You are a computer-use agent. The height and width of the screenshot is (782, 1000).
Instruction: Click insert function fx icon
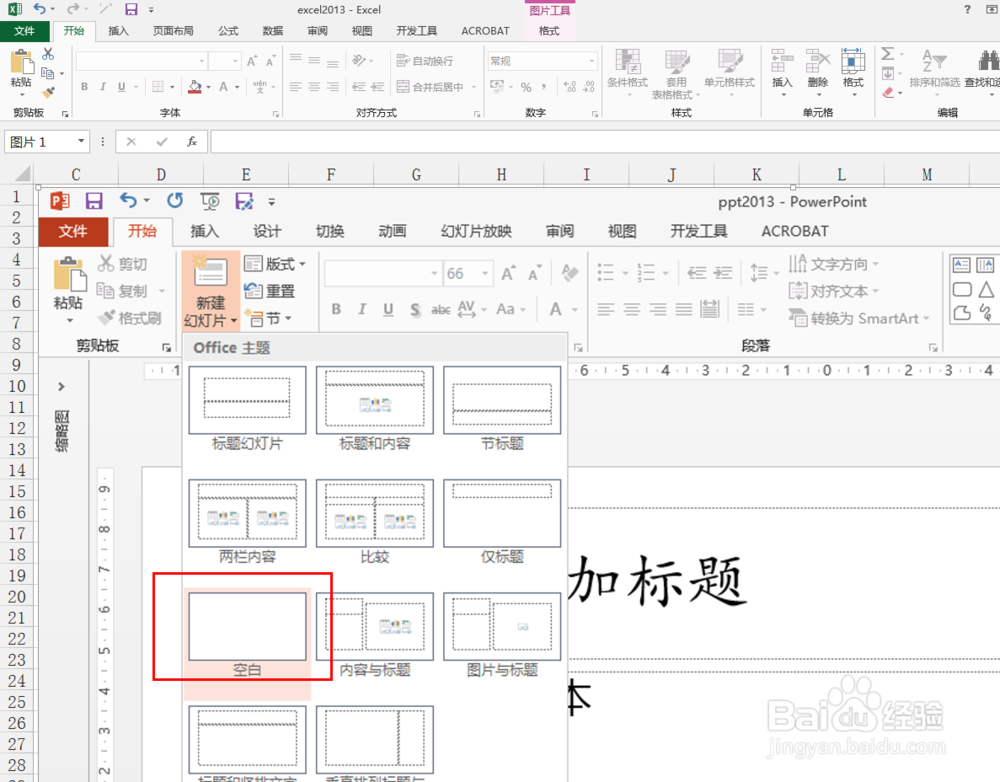click(x=192, y=142)
